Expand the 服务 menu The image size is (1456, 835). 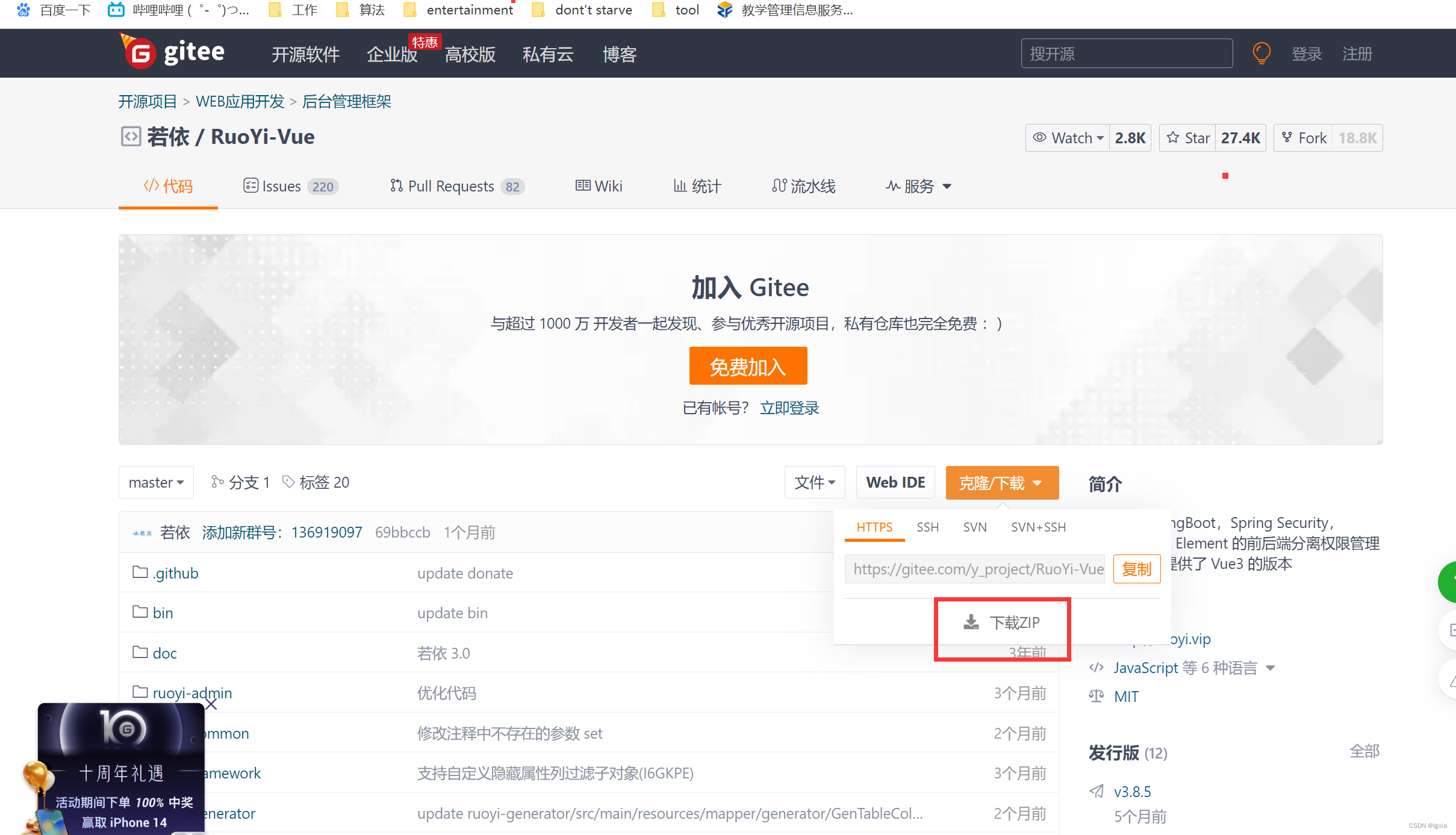(918, 186)
